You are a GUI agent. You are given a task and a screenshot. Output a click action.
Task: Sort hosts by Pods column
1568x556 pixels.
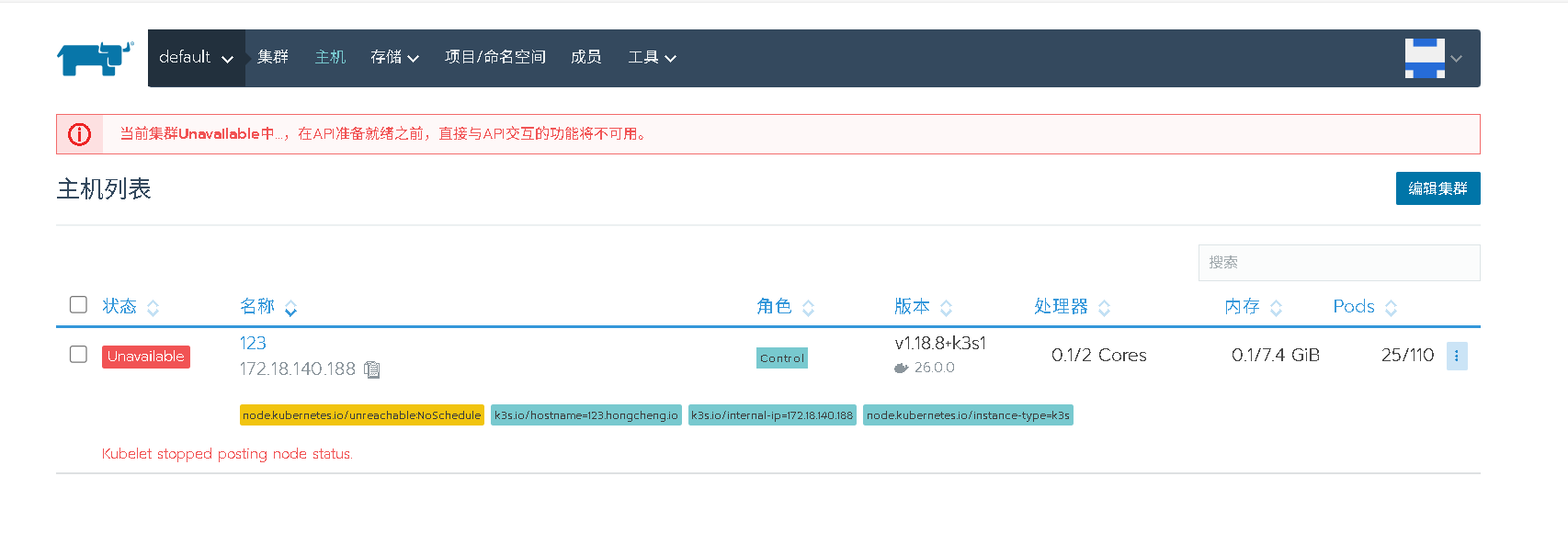(1390, 308)
